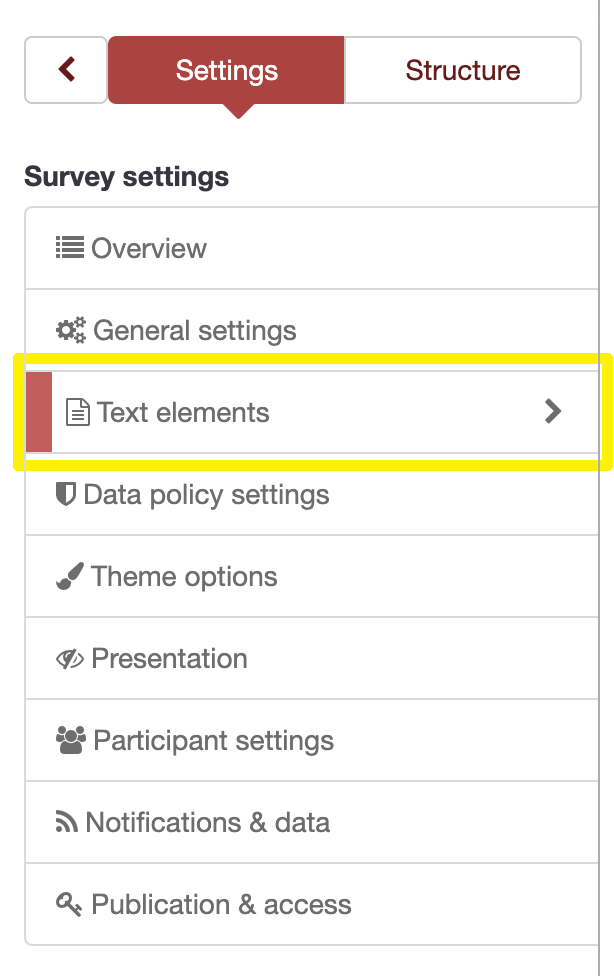
Task: Collapse sidebar with back arrow button
Action: click(66, 70)
